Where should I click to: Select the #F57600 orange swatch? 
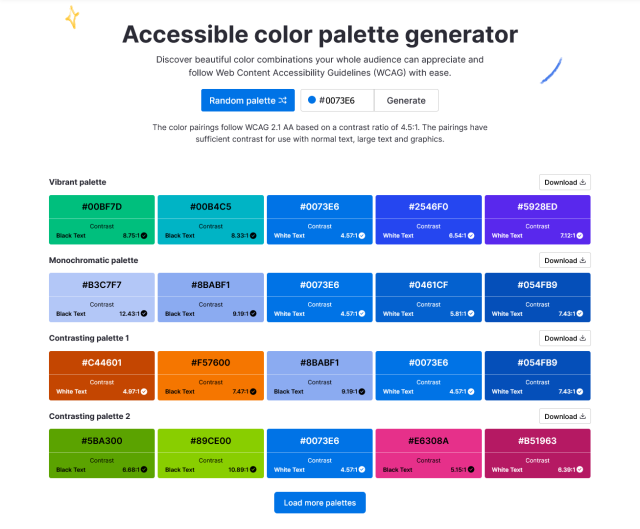211,376
